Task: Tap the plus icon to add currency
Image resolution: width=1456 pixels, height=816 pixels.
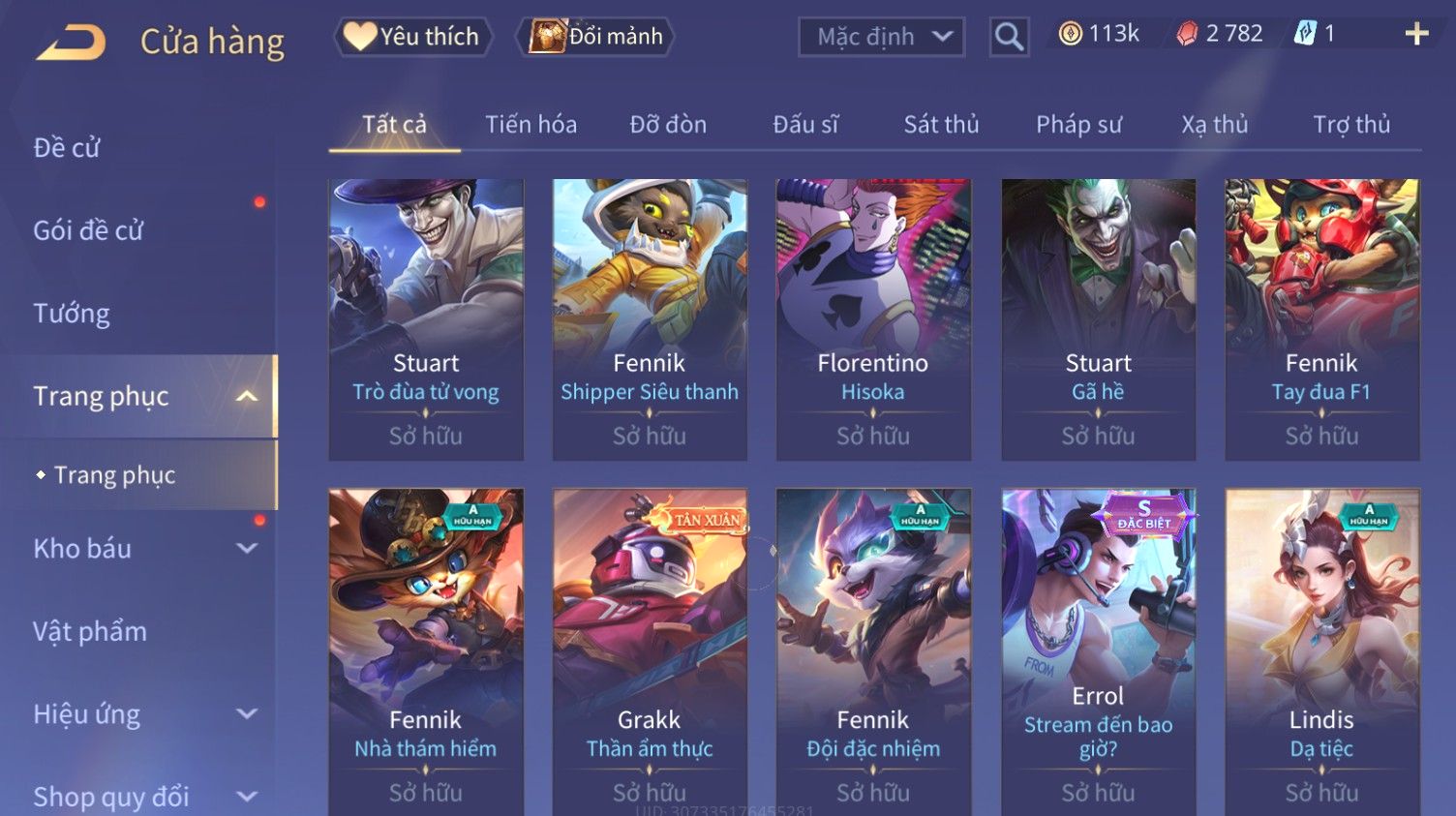Action: tap(1416, 34)
